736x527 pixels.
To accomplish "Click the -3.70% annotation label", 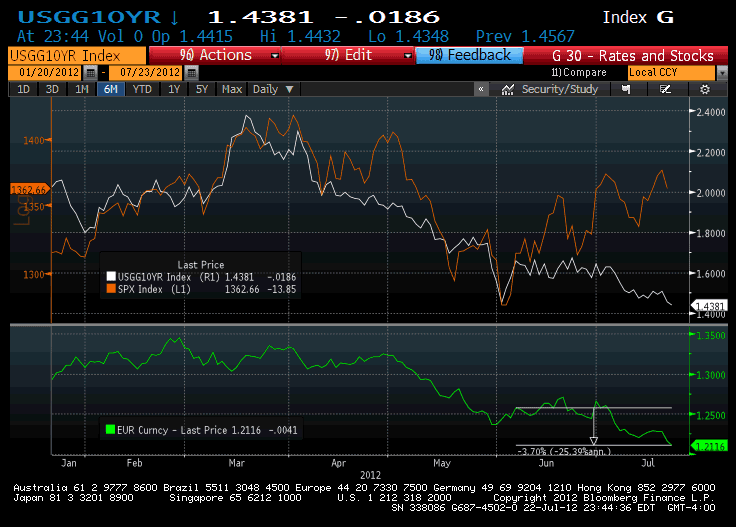I will click(564, 451).
